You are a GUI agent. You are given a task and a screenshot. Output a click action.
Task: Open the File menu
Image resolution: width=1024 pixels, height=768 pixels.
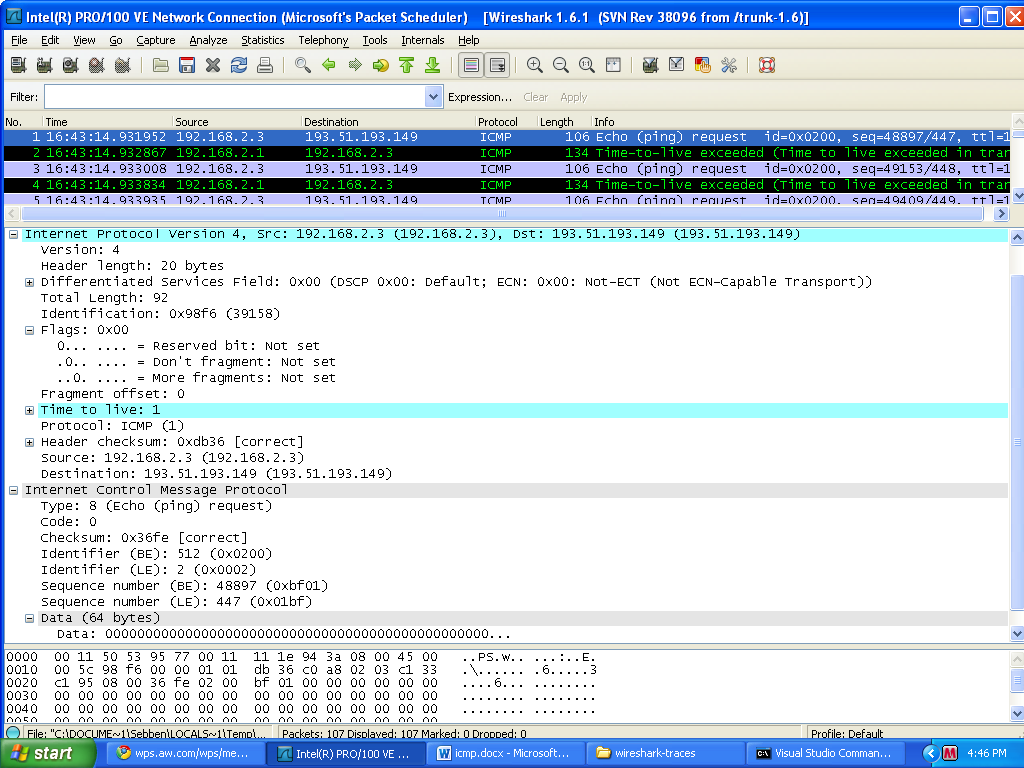(20, 40)
